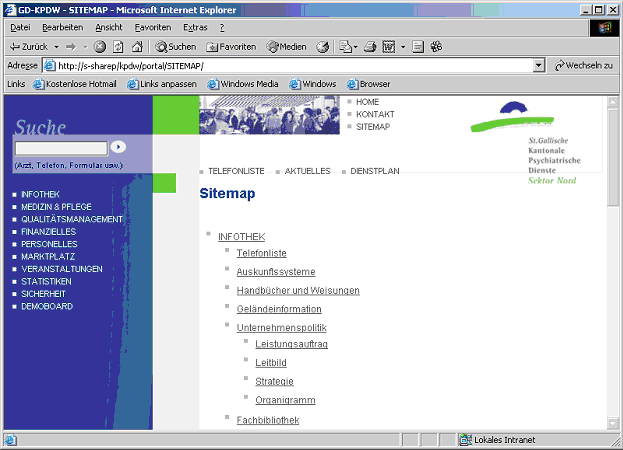Open Handbücher und Weisungen link
623x450 pixels.
click(x=298, y=291)
